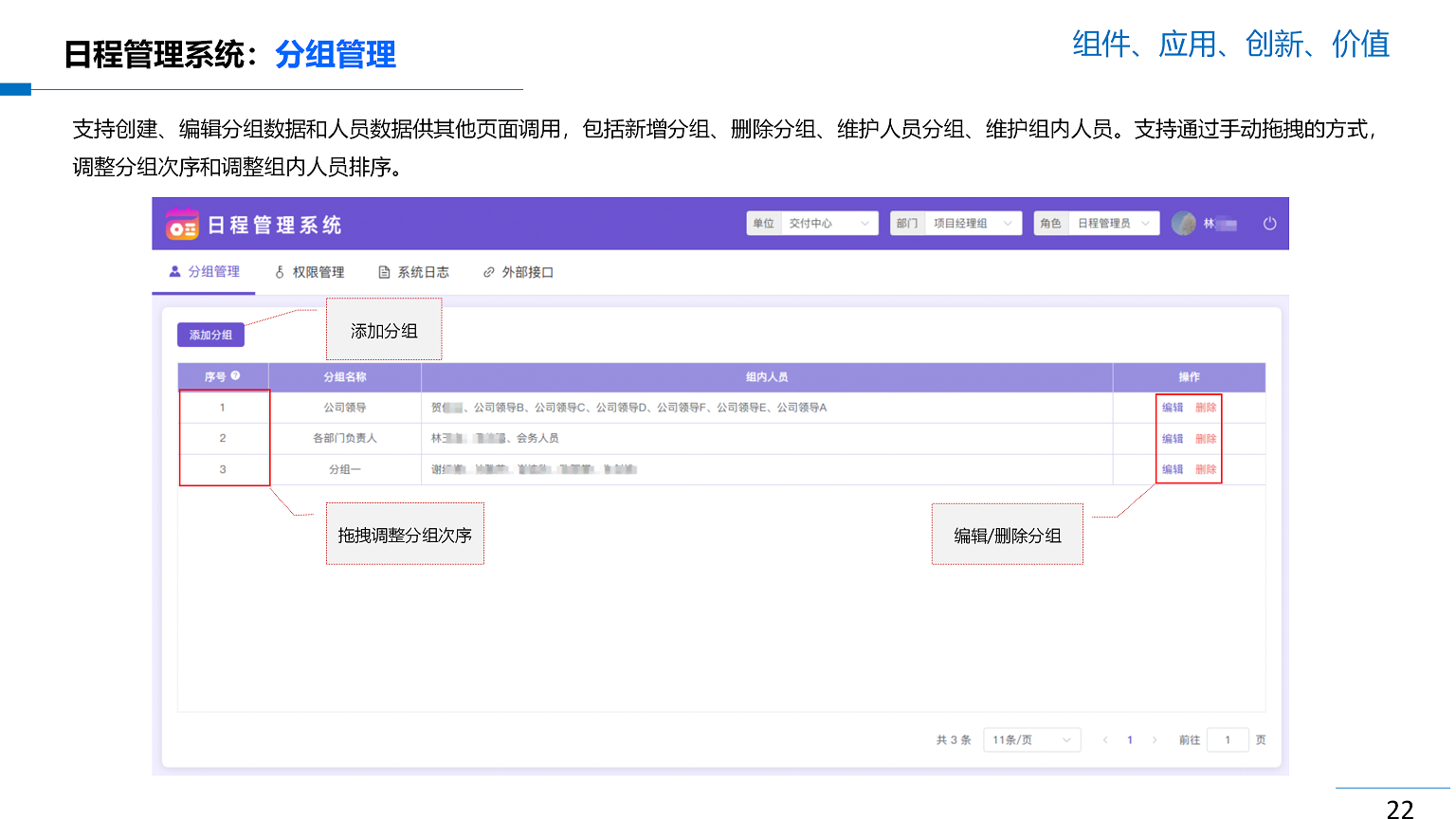Delete the 各部门负责人 group row
The width and height of the screenshot is (1456, 819).
1206,439
